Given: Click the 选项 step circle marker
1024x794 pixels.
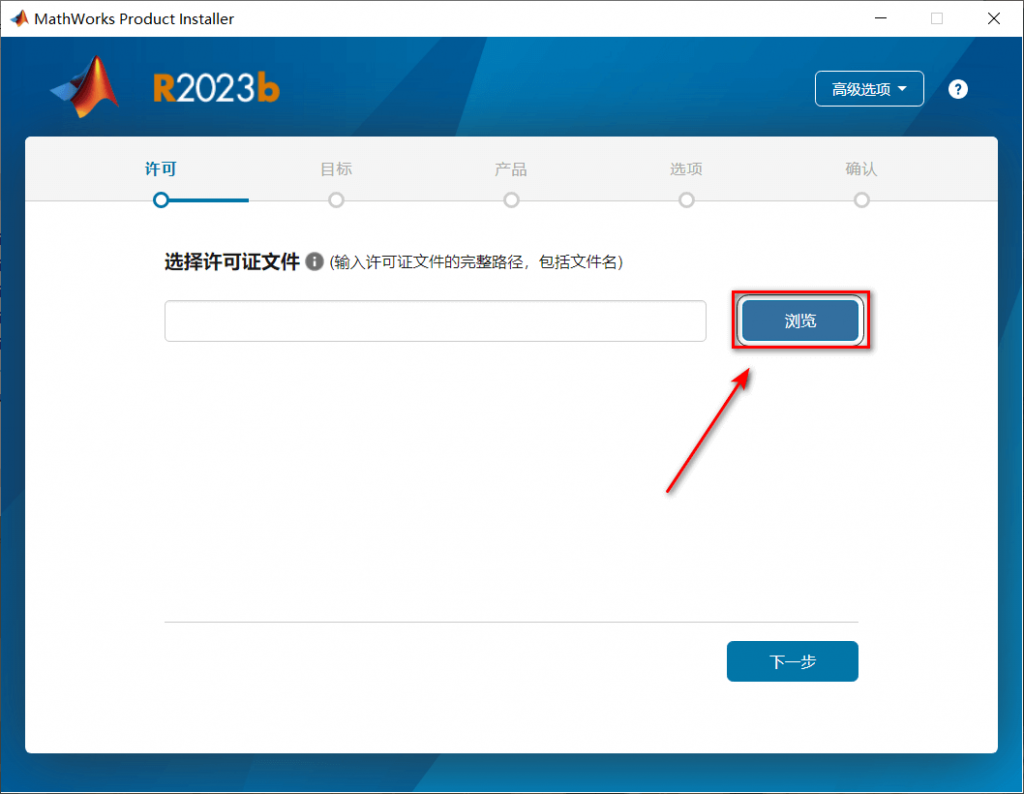Looking at the screenshot, I should tap(686, 200).
